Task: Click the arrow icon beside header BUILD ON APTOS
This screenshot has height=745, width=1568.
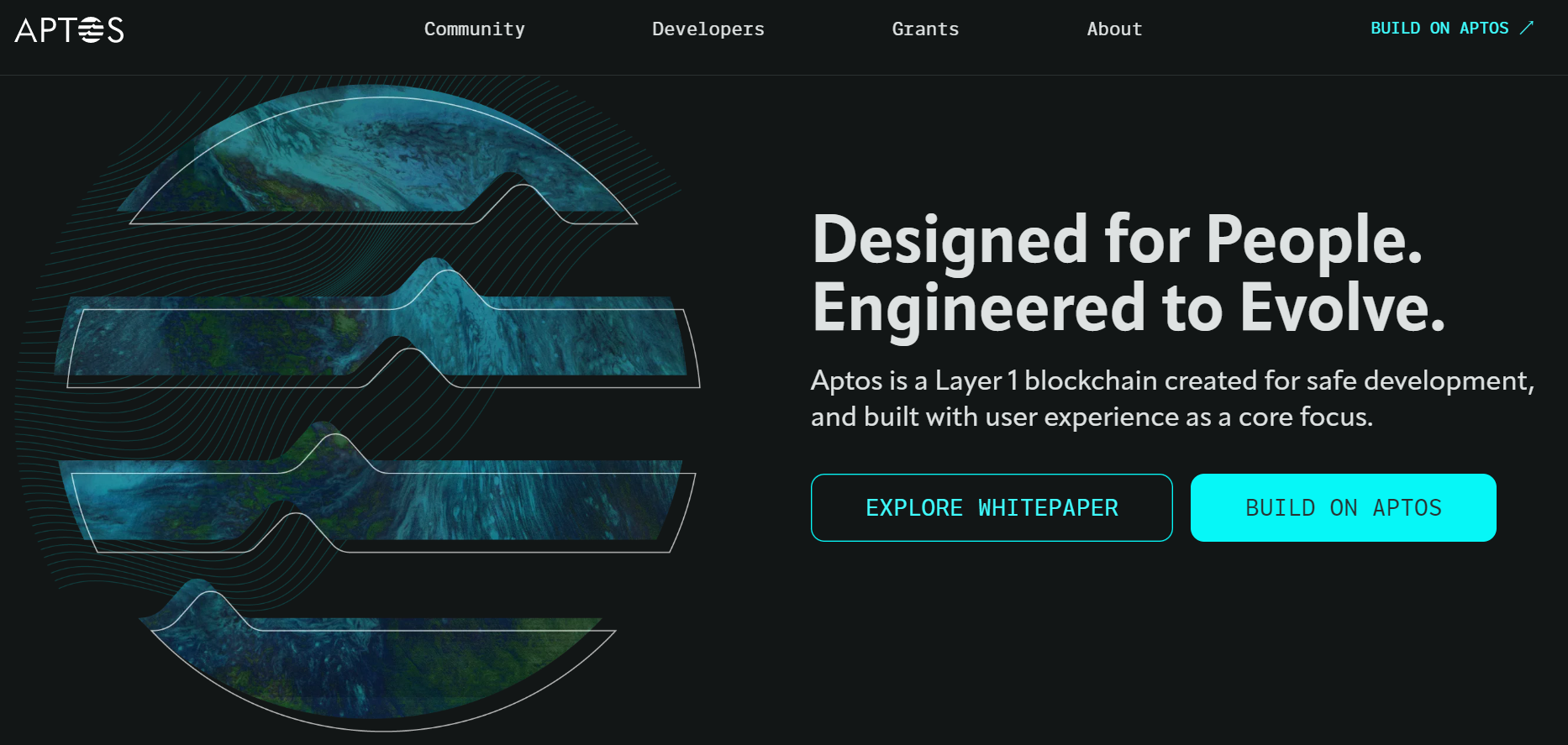Action: coord(1527,28)
